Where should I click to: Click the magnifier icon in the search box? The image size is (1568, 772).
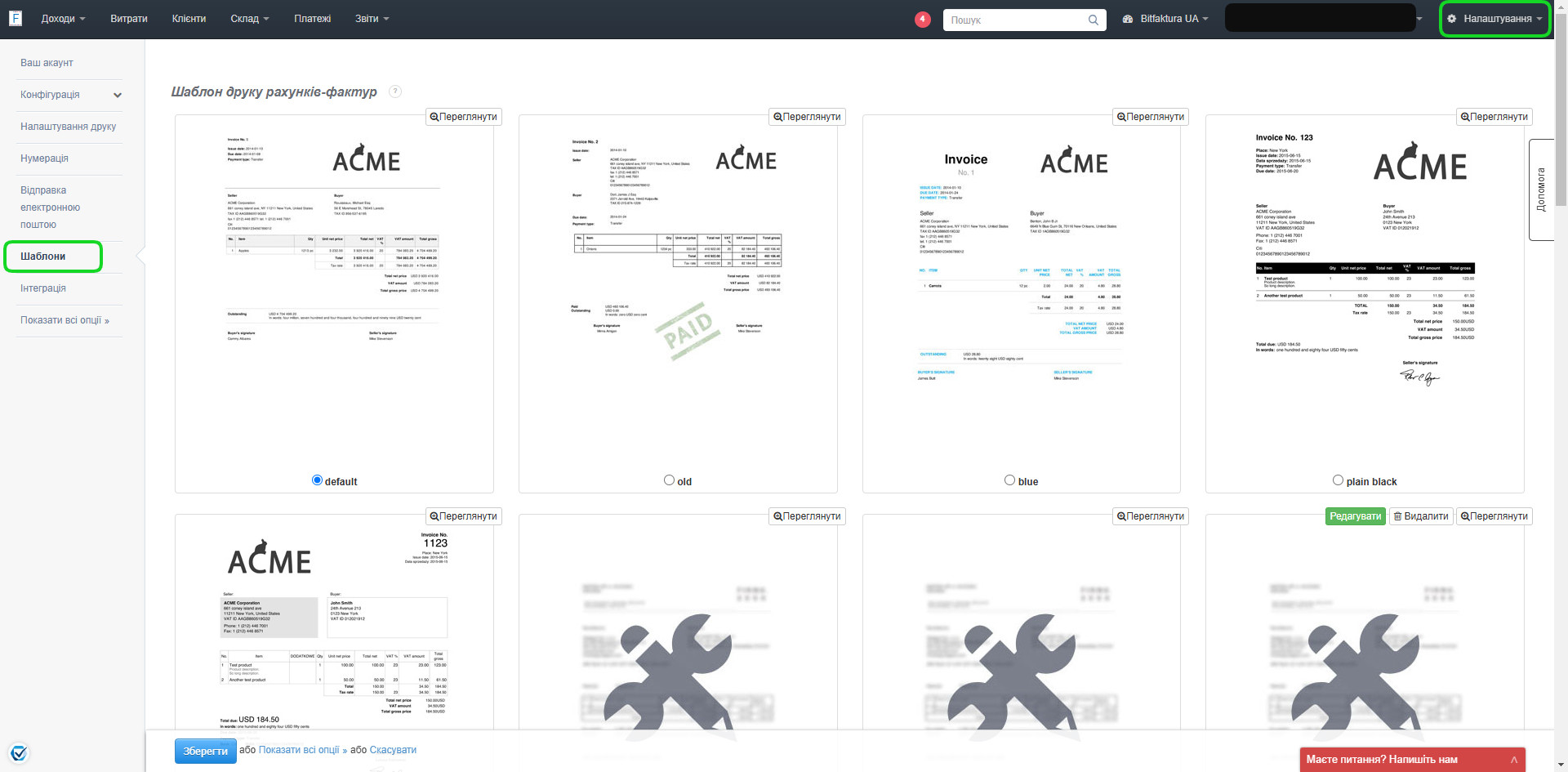[x=1093, y=20]
